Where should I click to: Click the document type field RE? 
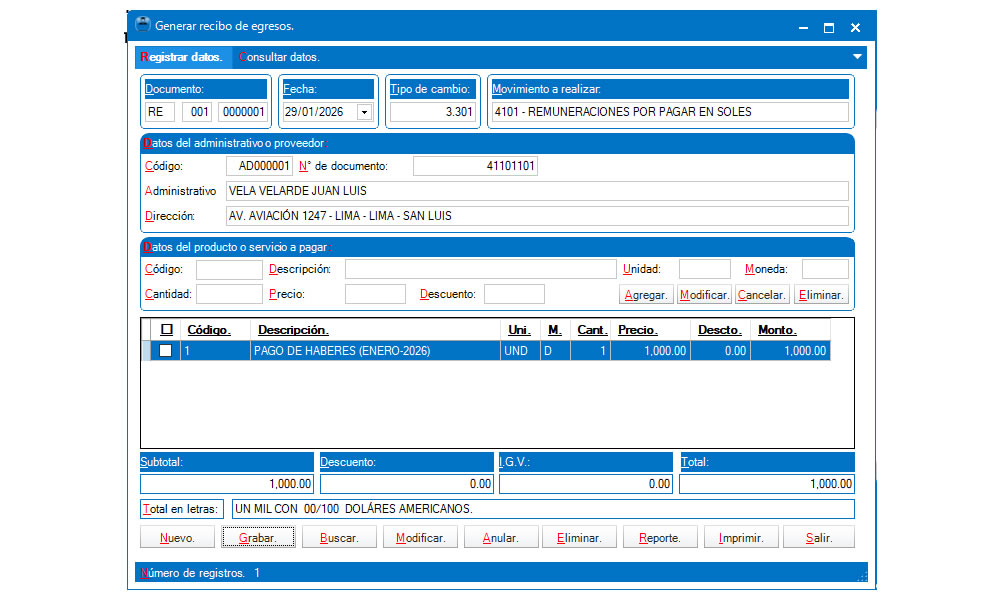159,112
